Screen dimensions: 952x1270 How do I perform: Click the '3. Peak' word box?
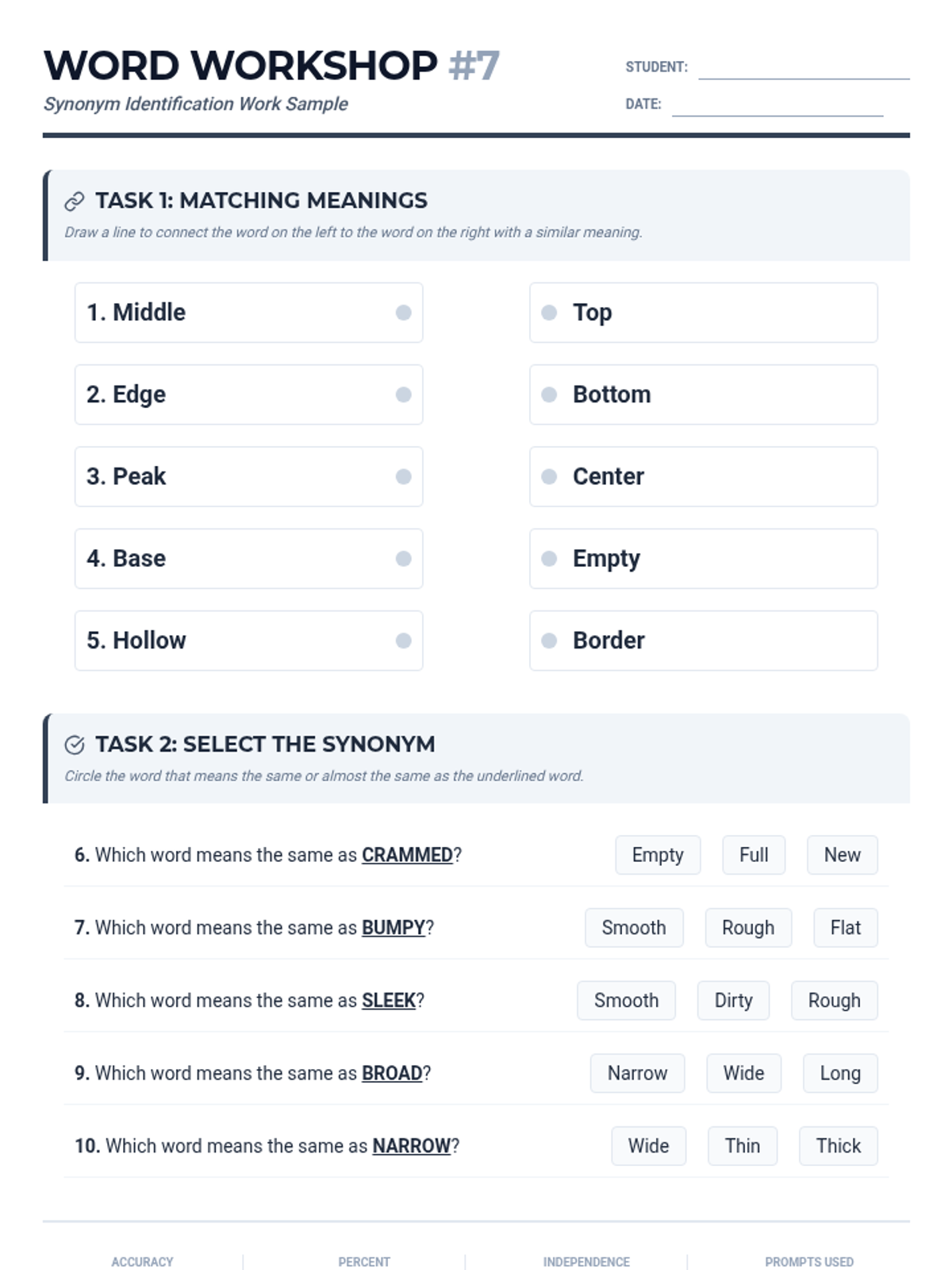pos(248,476)
